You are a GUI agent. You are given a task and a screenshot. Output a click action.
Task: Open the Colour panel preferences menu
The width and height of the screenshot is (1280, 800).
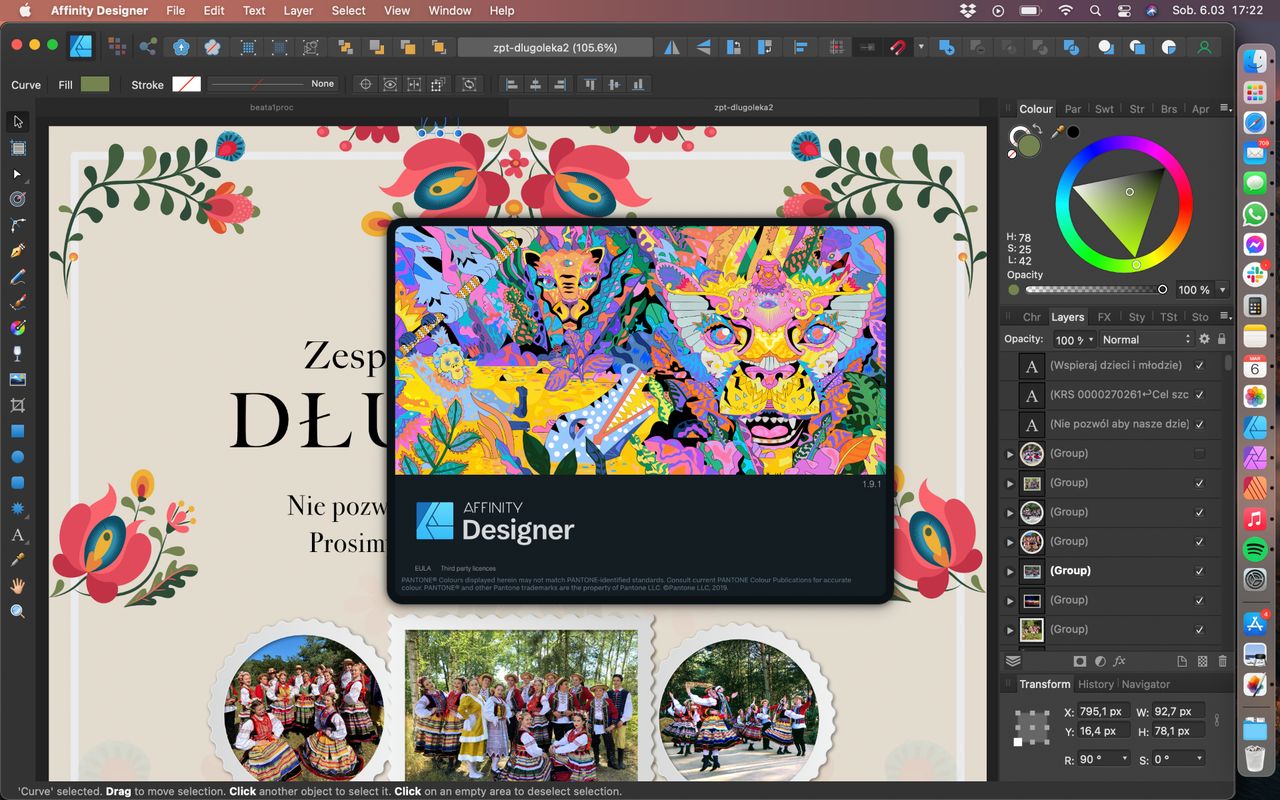(x=1225, y=108)
